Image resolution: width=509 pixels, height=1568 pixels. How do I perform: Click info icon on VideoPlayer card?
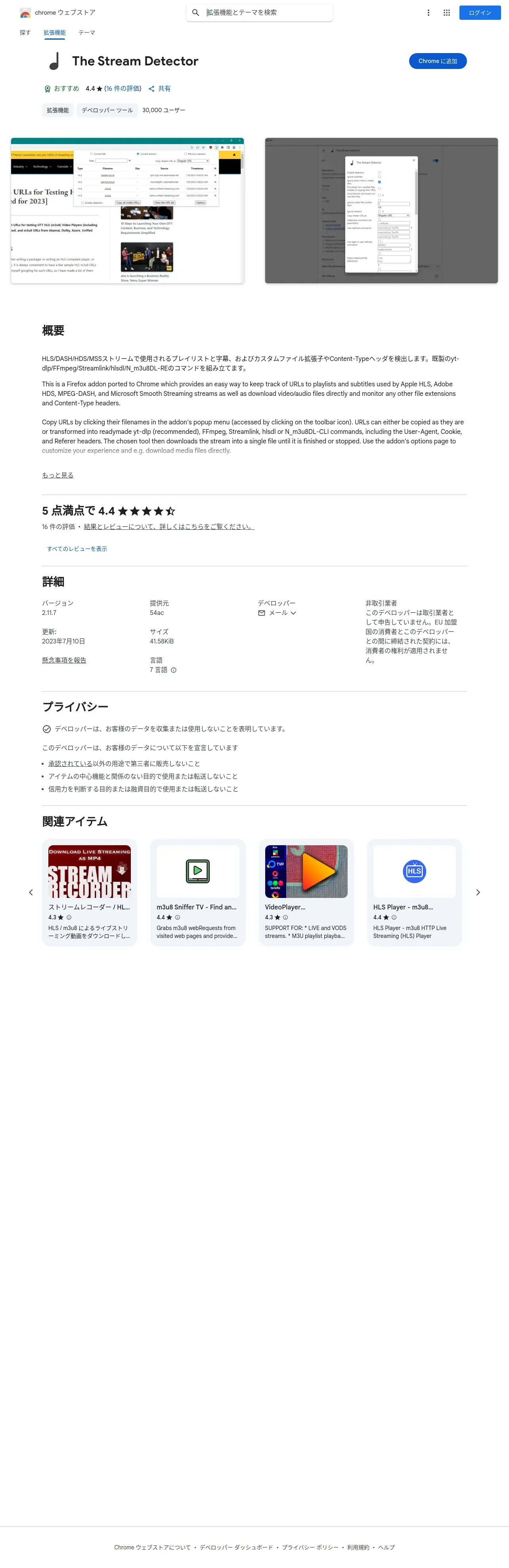285,917
